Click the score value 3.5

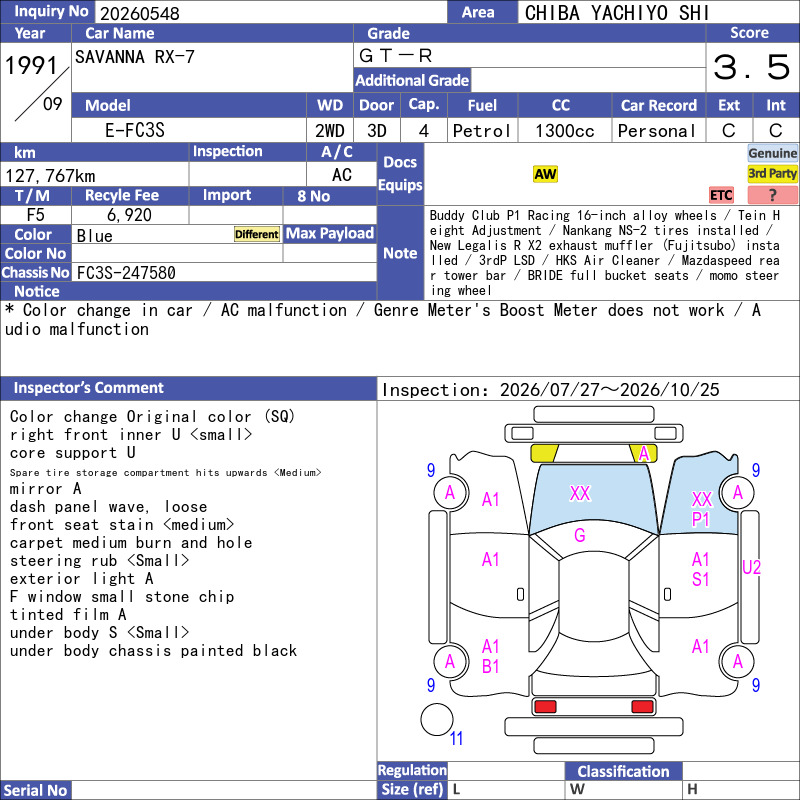[752, 67]
